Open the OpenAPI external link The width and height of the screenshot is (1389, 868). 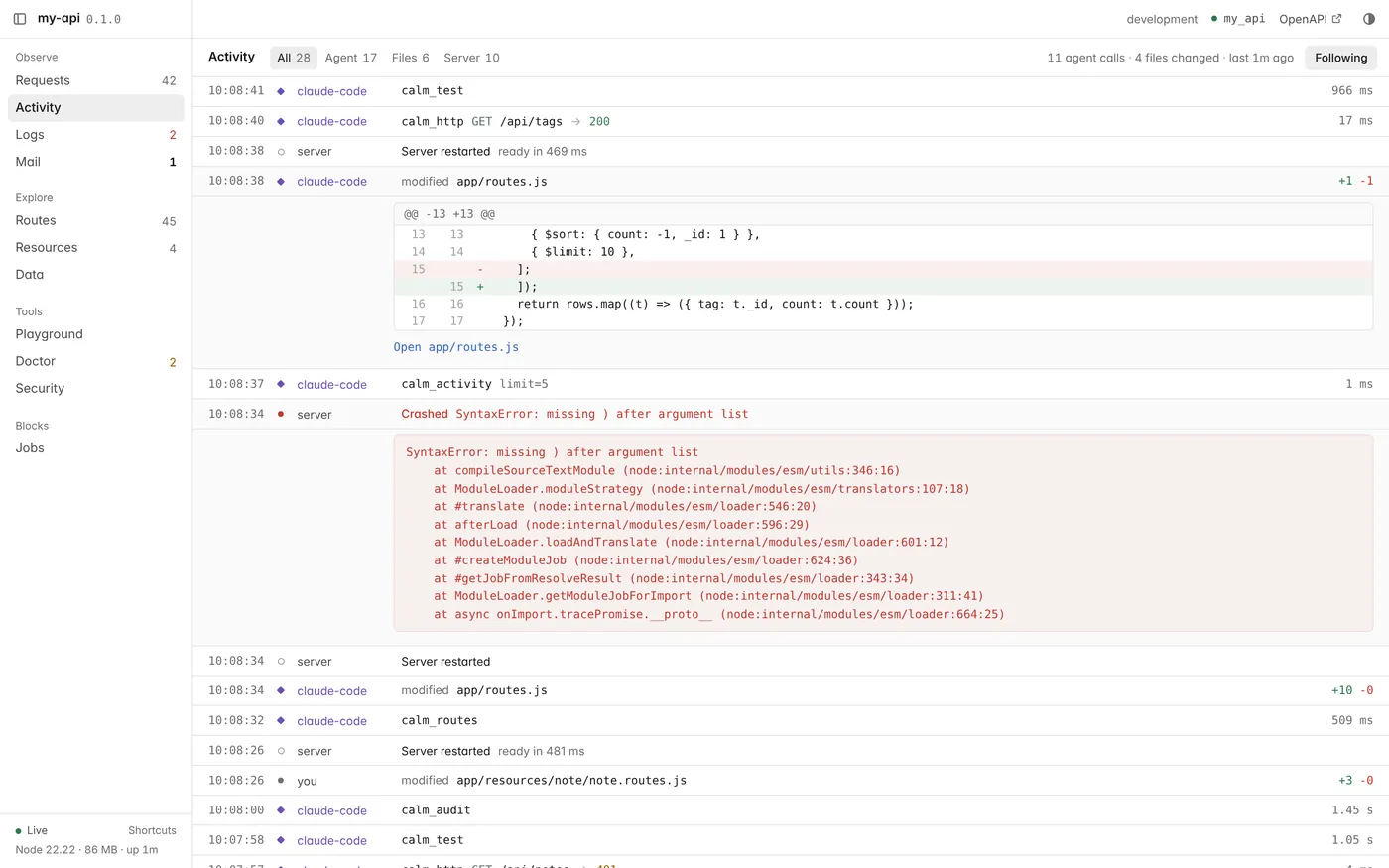point(1310,19)
